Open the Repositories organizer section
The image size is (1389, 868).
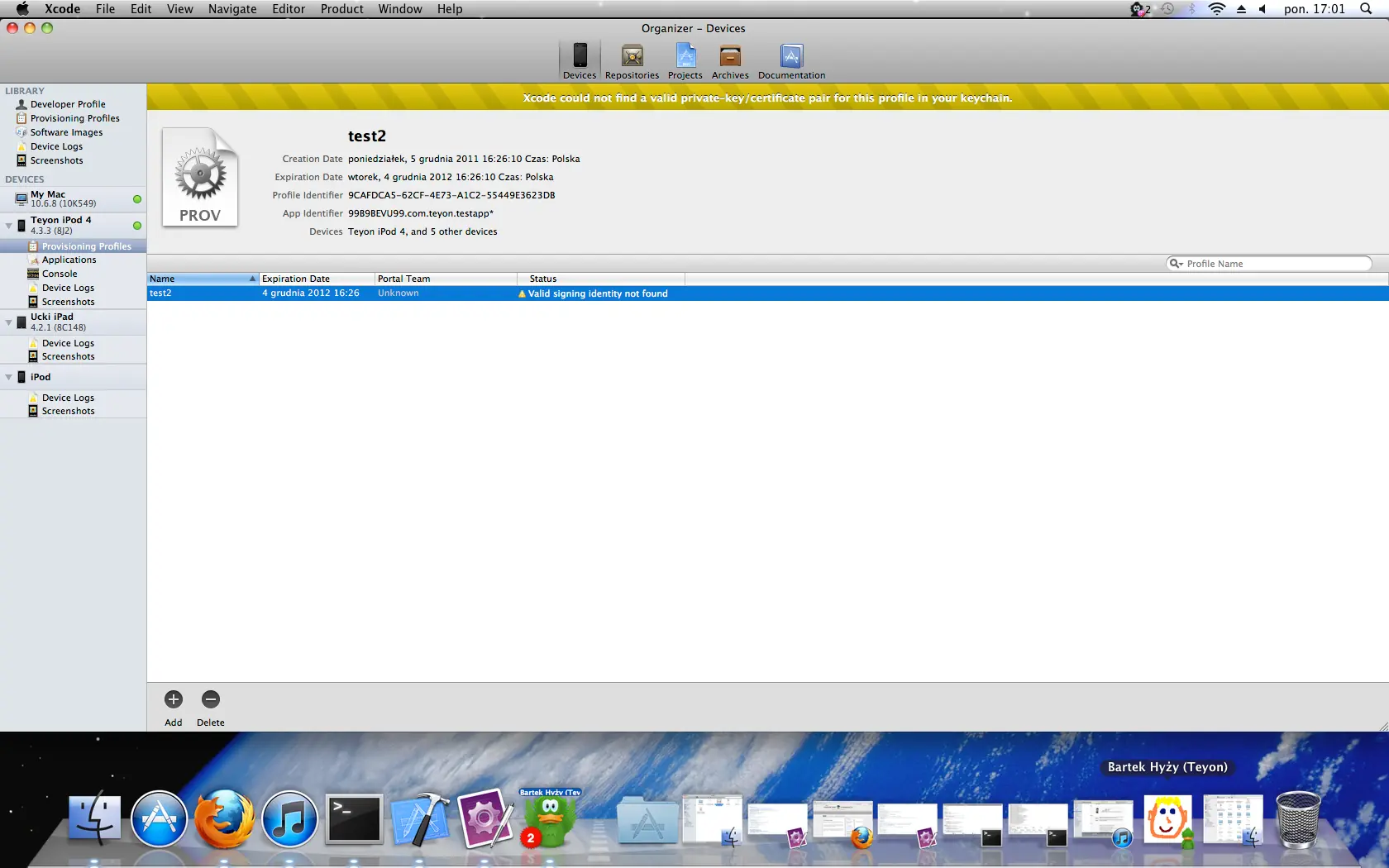(632, 61)
